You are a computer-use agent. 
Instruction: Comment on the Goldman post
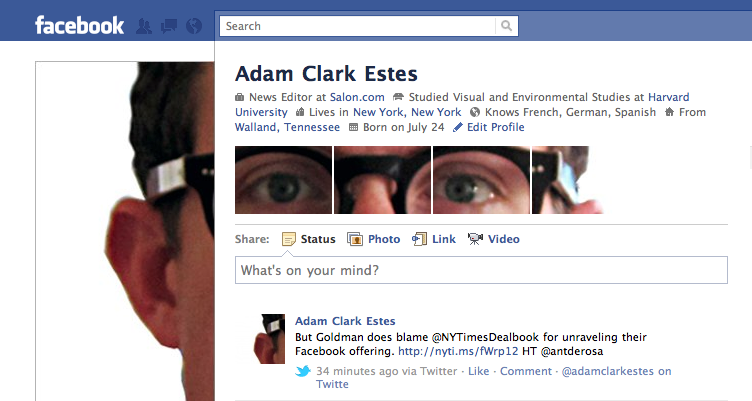526,371
